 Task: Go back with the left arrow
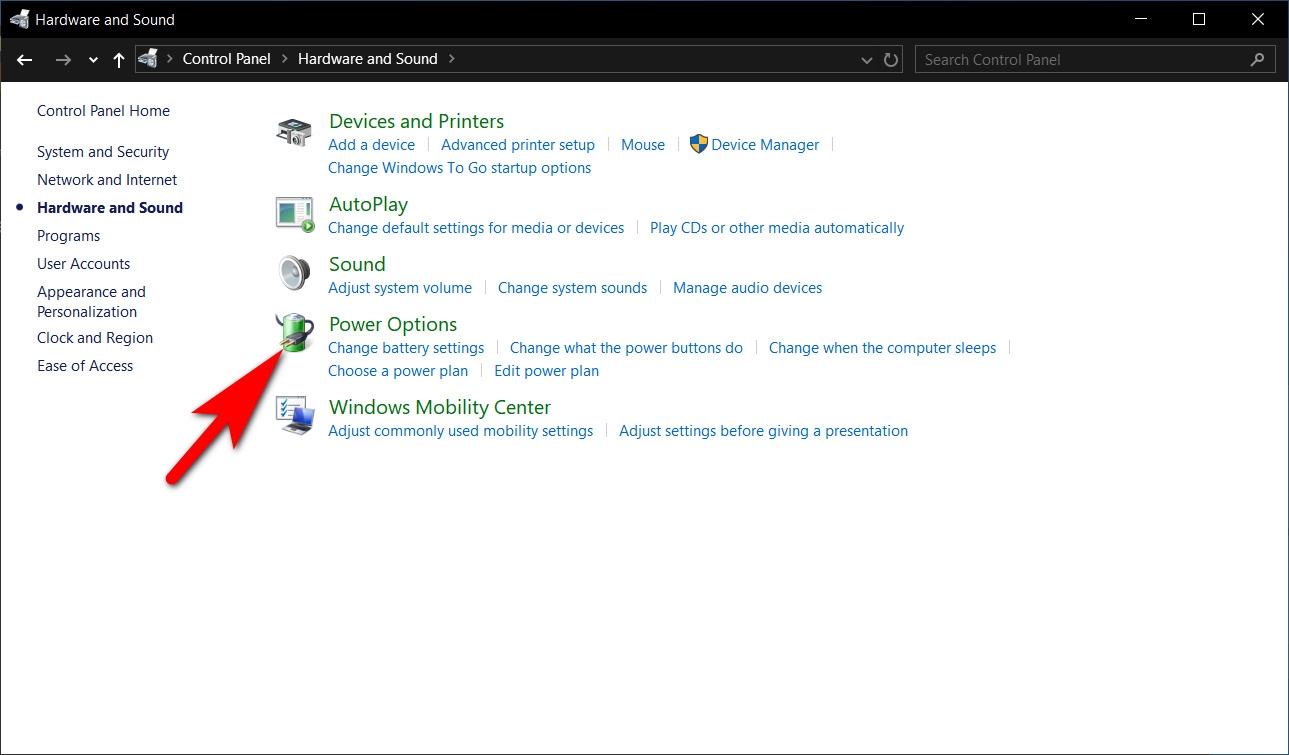25,59
